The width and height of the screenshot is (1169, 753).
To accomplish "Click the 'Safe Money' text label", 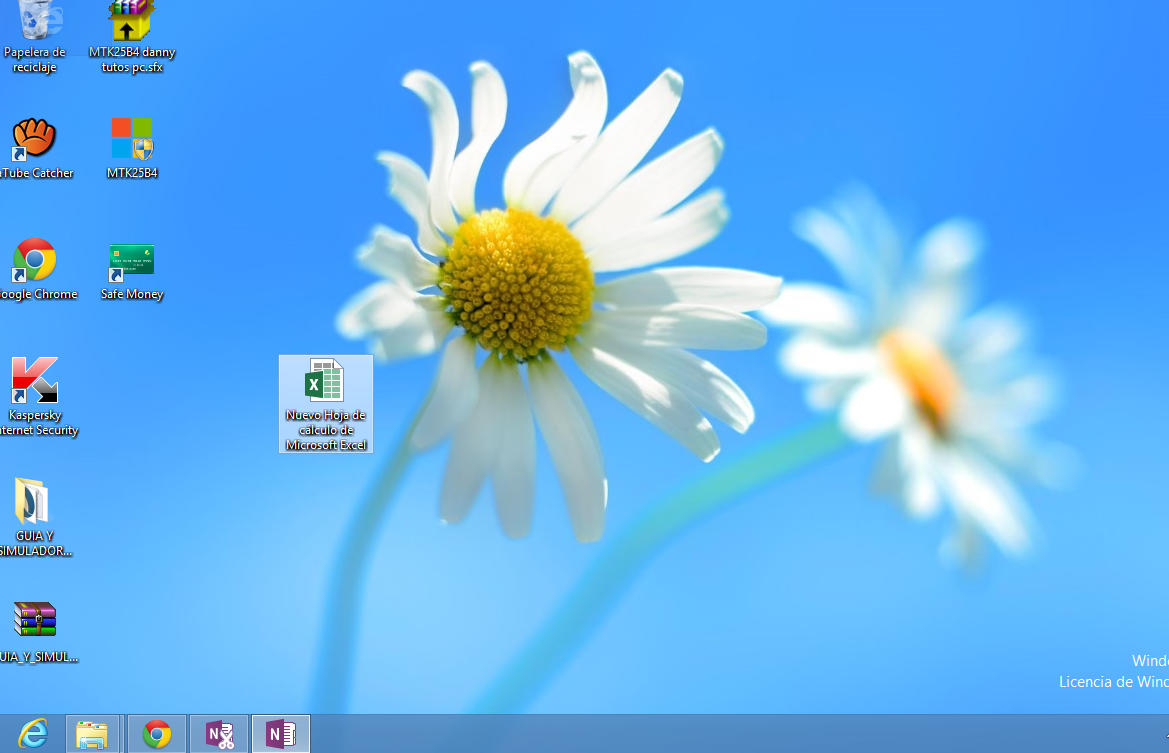I will click(132, 295).
